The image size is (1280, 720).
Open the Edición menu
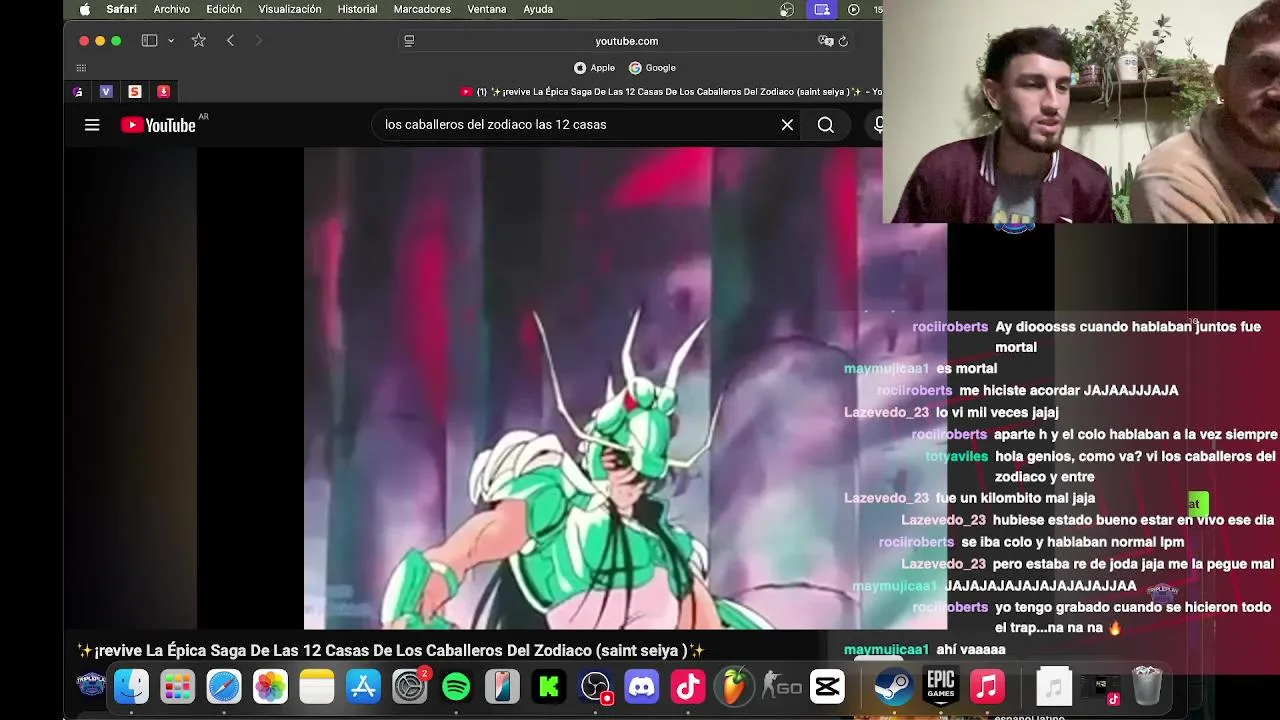point(224,9)
